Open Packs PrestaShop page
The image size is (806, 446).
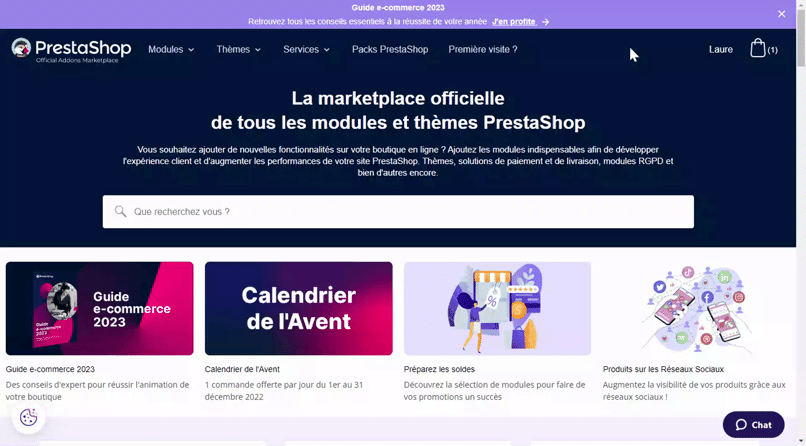click(390, 49)
